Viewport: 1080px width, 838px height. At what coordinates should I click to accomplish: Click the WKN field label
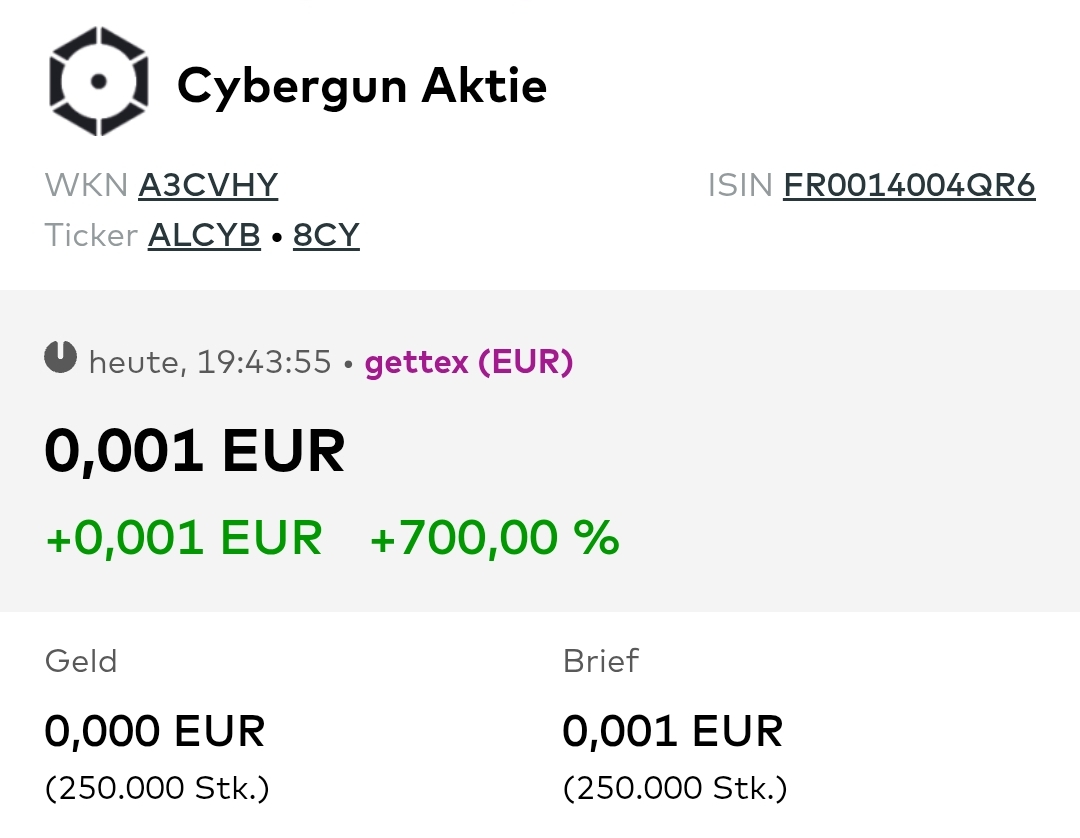(x=86, y=185)
